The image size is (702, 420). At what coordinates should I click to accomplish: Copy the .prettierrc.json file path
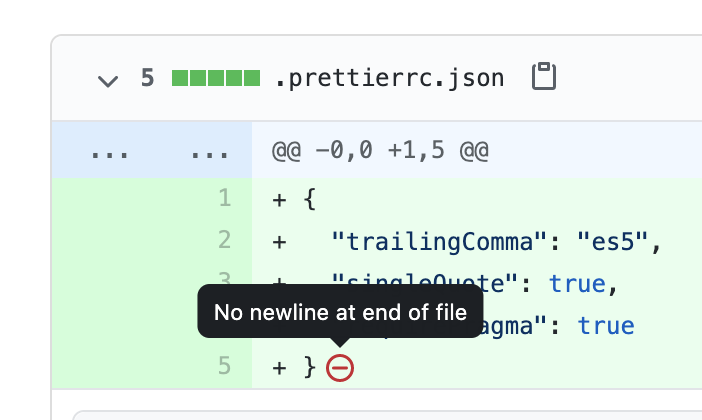[x=544, y=77]
